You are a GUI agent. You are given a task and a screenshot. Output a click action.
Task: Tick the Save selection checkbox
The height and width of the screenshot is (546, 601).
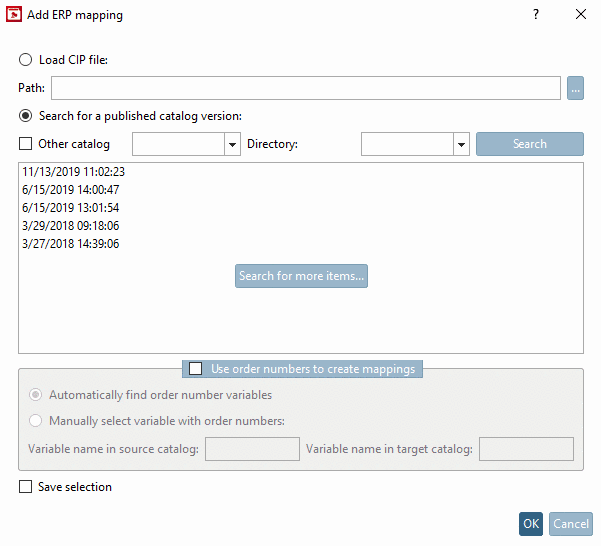(26, 487)
